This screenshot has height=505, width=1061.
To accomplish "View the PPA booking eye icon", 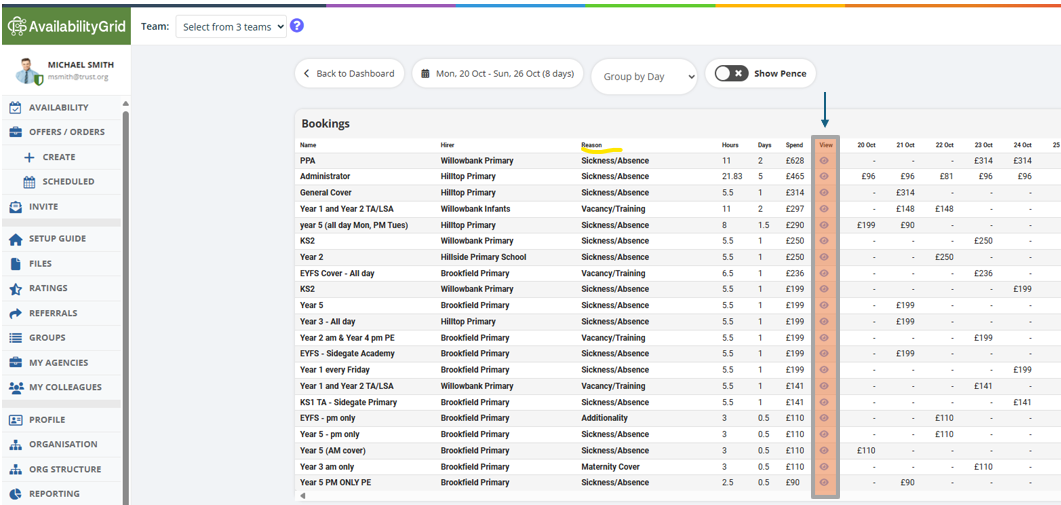I will [824, 160].
